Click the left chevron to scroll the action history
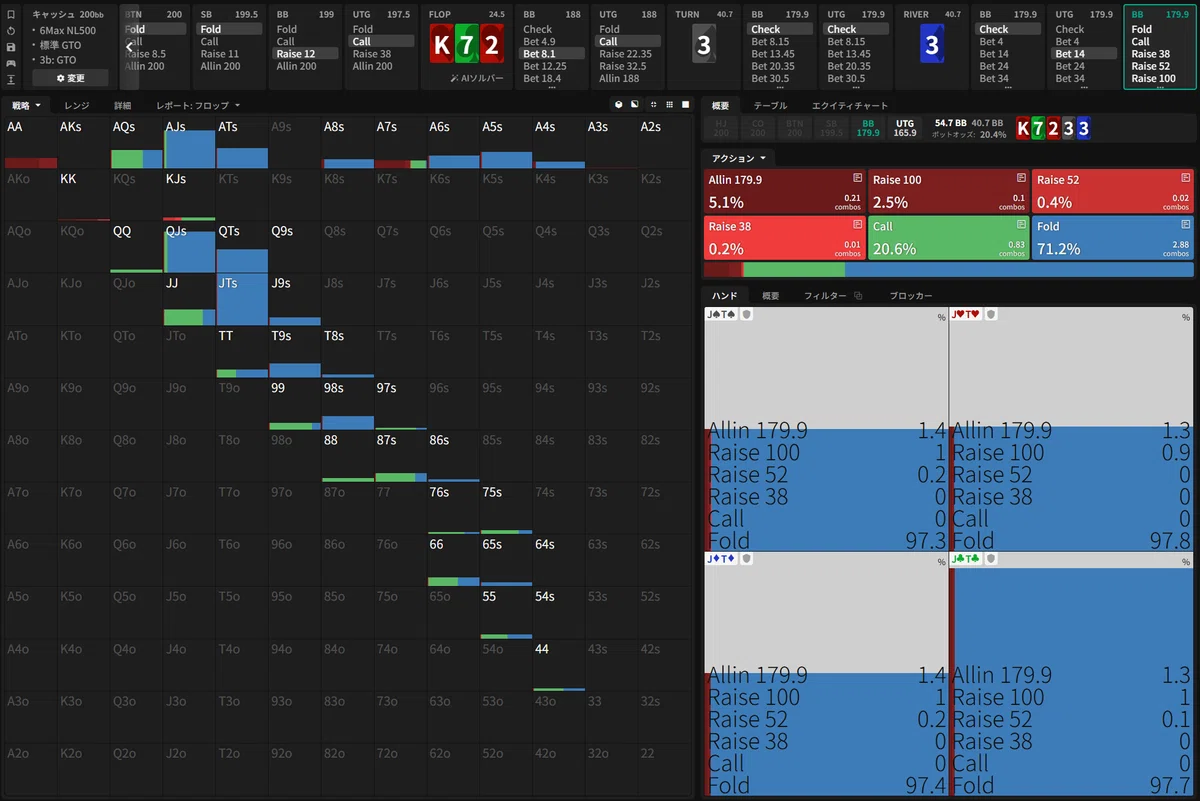Image resolution: width=1200 pixels, height=801 pixels. 129,46
